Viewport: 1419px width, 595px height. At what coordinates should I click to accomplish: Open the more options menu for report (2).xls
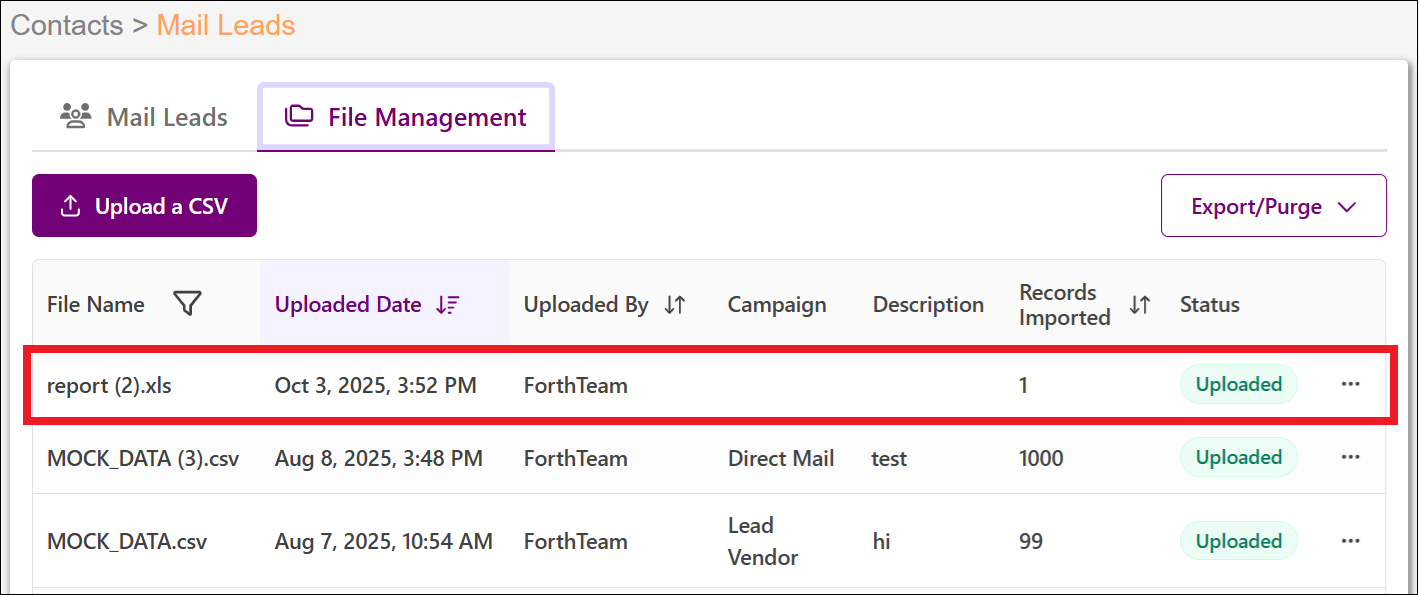pos(1351,384)
